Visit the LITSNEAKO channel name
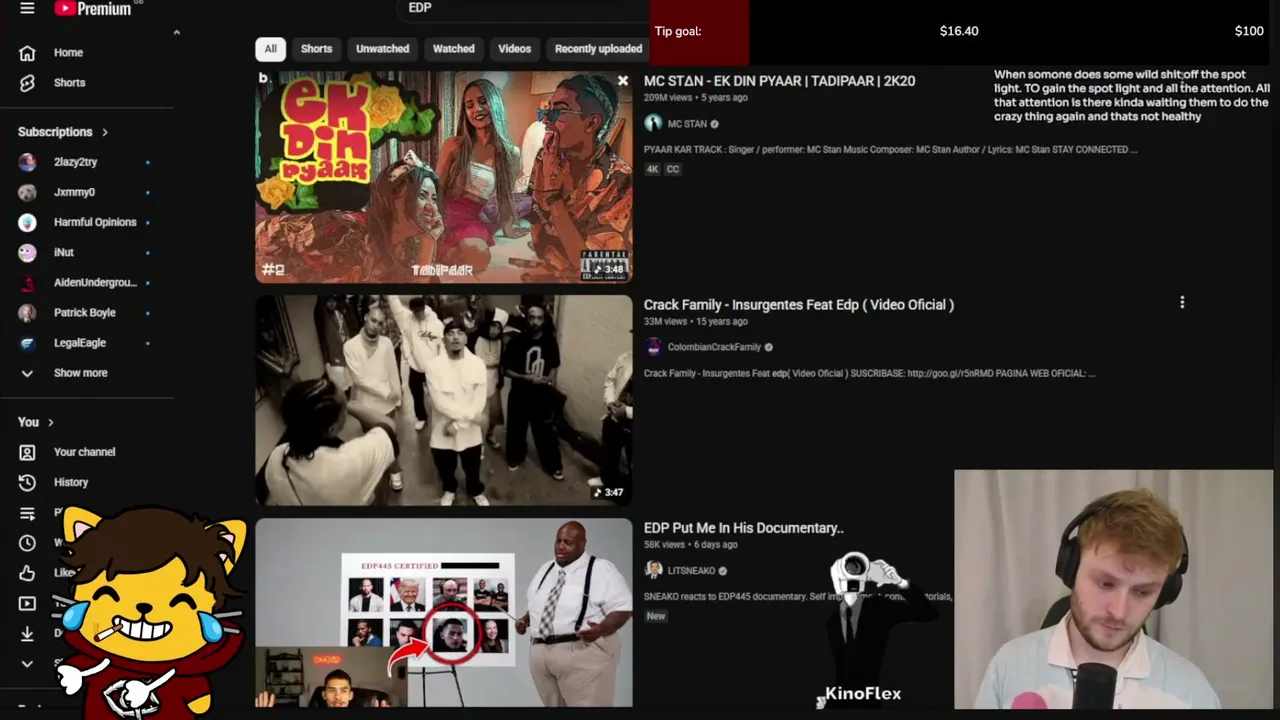 691,570
